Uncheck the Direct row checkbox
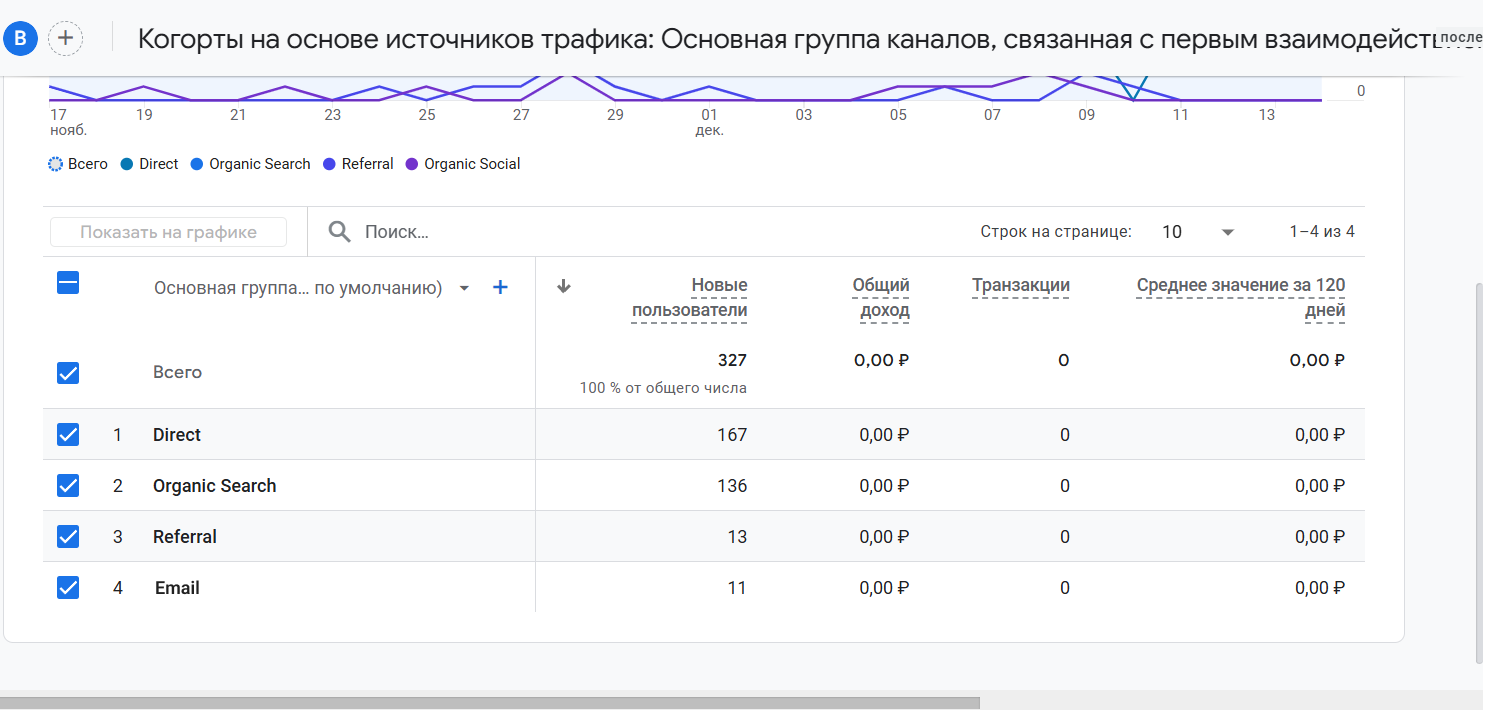 click(68, 435)
